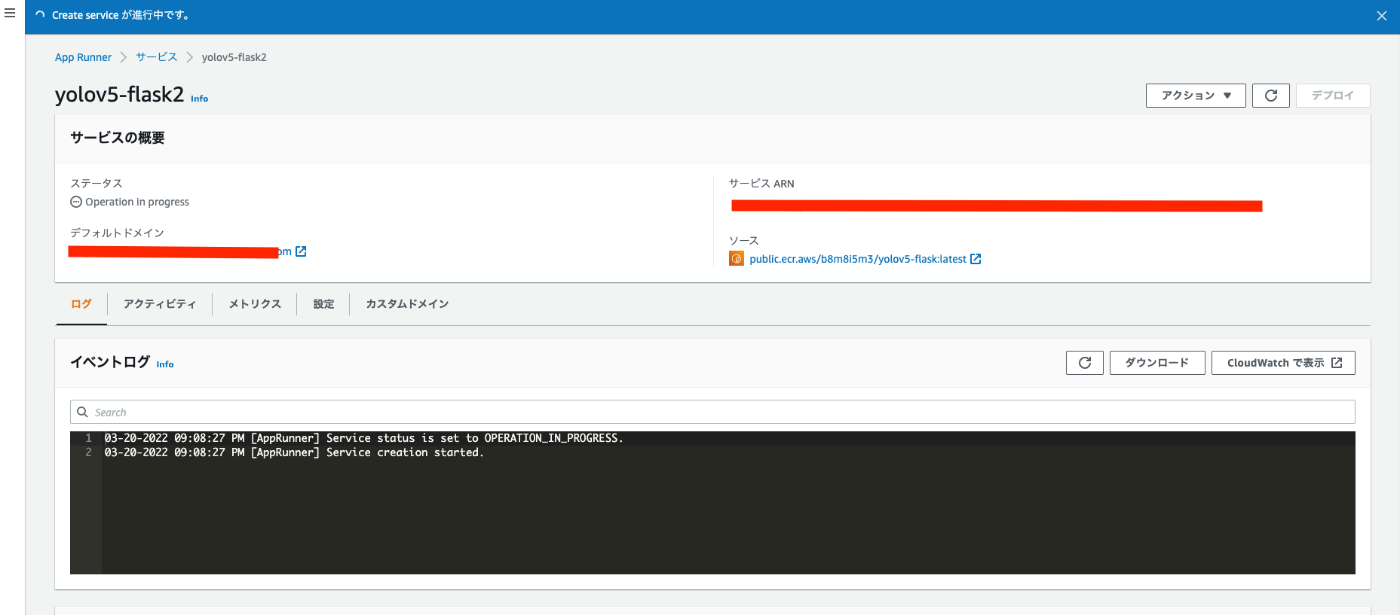The width and height of the screenshot is (1400, 615).
Task: Click log line number 2 in the gutter
Action: point(88,452)
